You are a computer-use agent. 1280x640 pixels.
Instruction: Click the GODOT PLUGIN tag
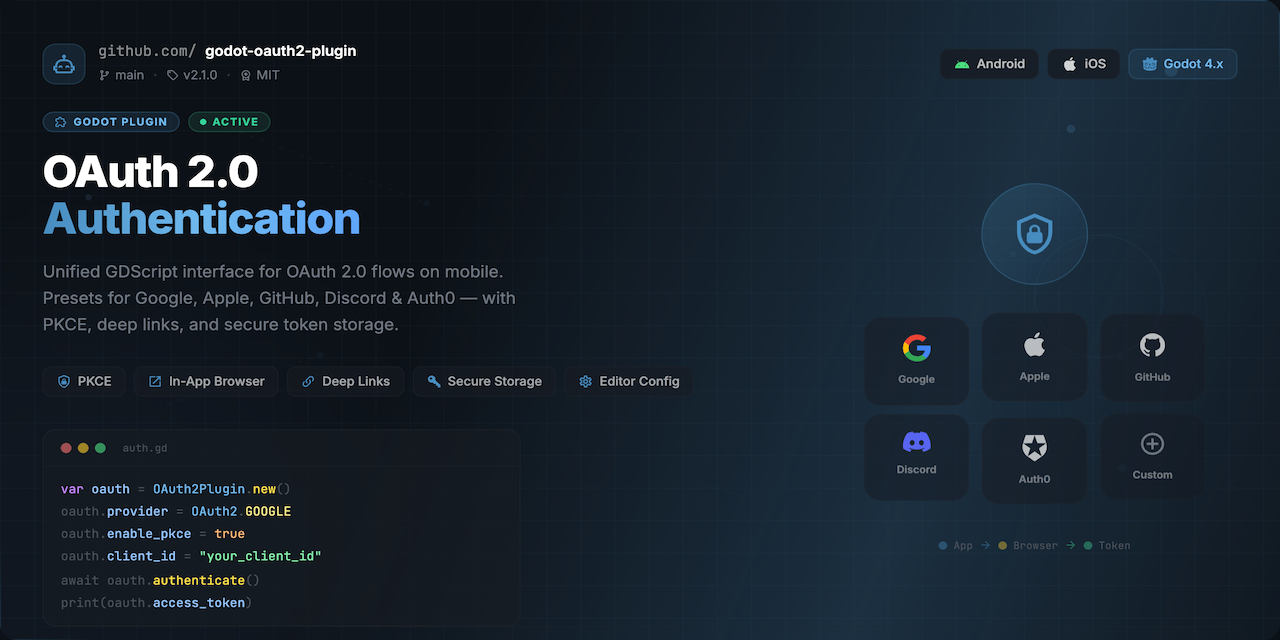click(x=111, y=122)
